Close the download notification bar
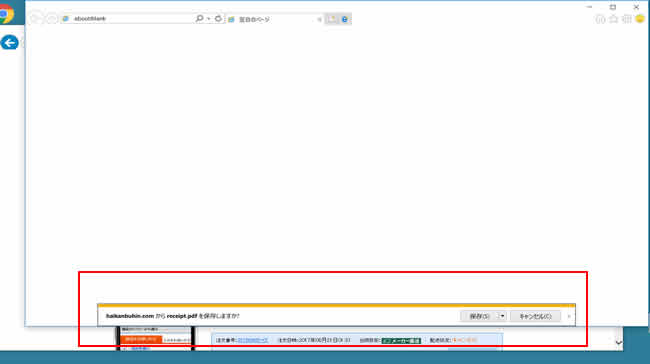The height and width of the screenshot is (364, 650). 569,316
